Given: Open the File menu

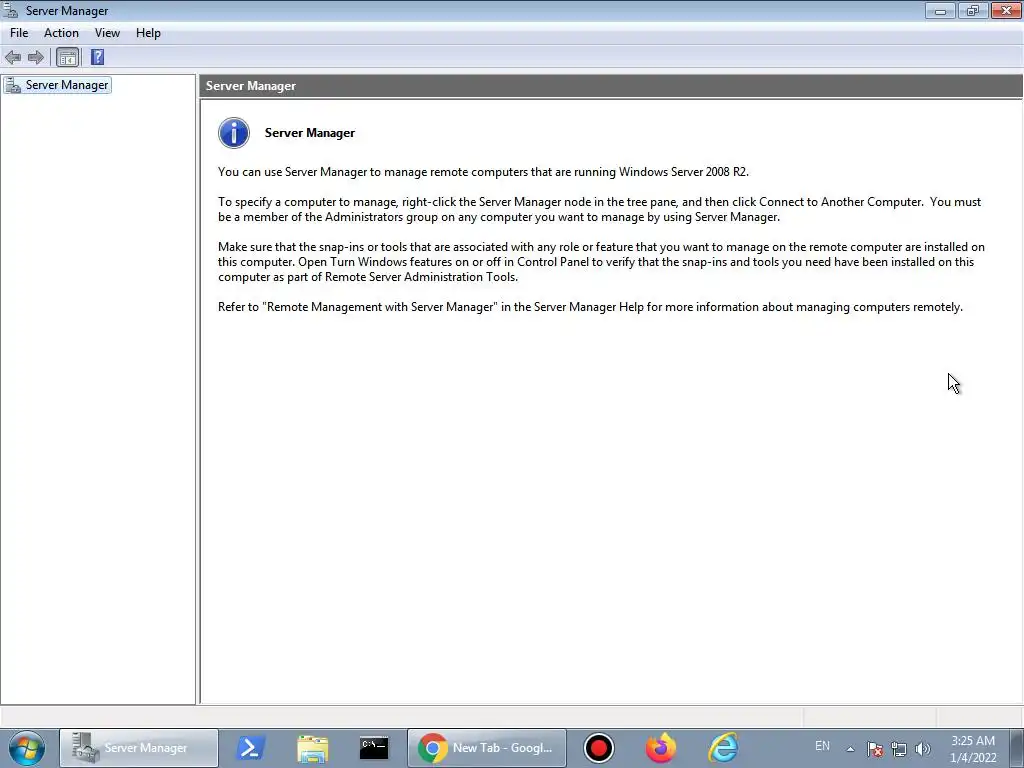Looking at the screenshot, I should (x=19, y=33).
